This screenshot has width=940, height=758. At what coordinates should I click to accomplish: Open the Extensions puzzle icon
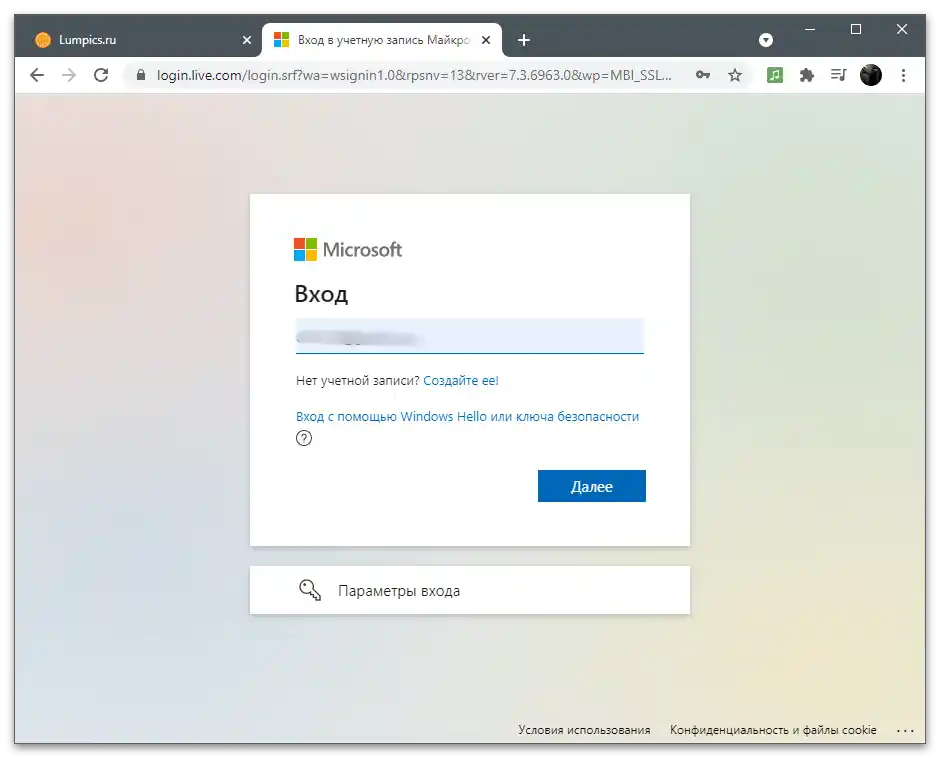(807, 75)
